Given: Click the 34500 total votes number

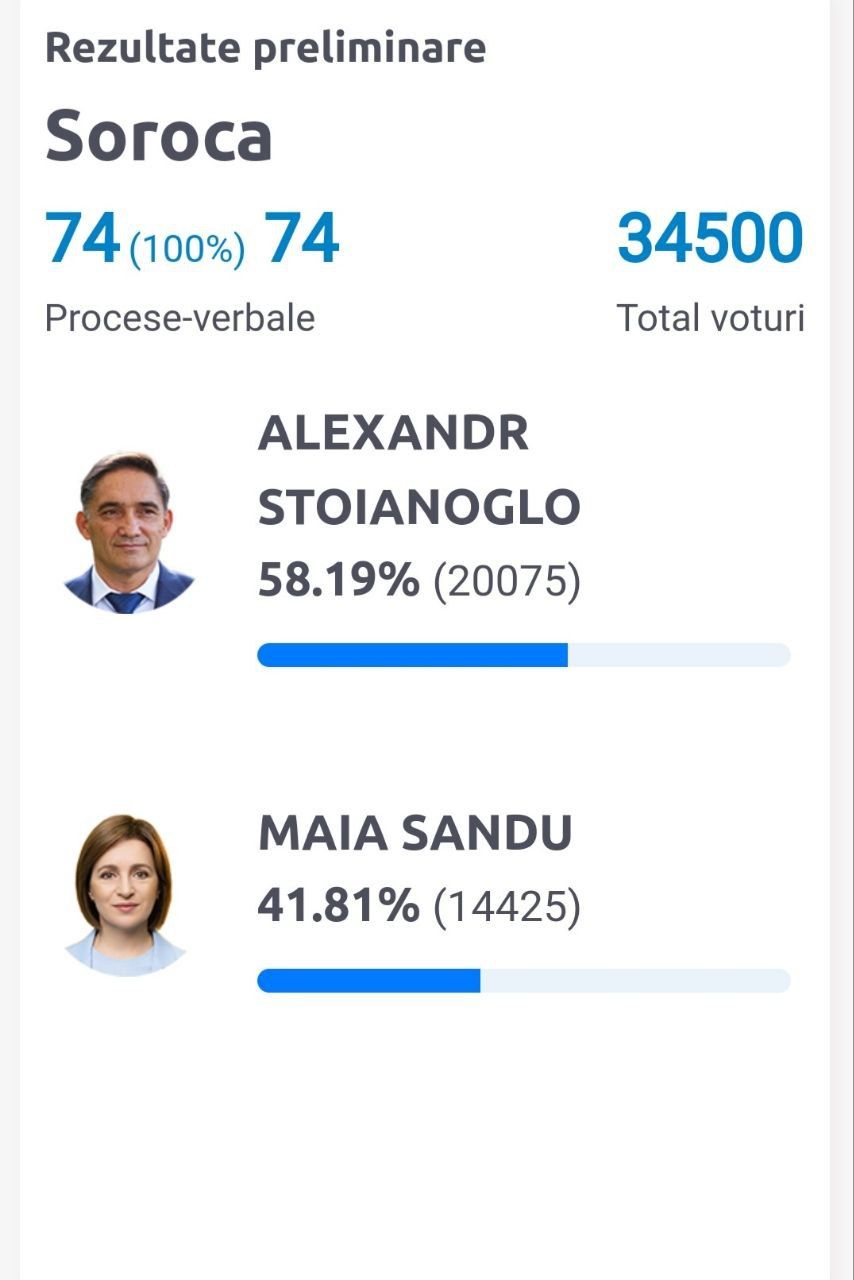Looking at the screenshot, I should pyautogui.click(x=710, y=238).
